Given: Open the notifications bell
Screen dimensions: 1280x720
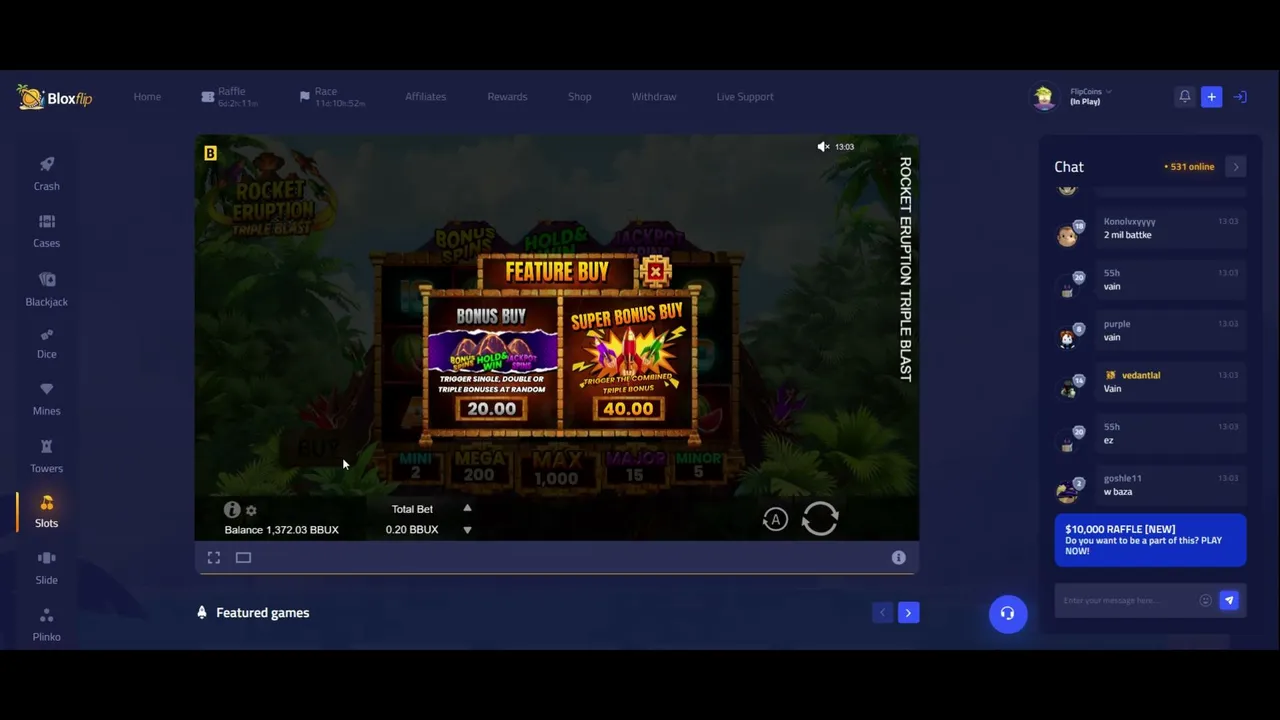Looking at the screenshot, I should [1185, 97].
